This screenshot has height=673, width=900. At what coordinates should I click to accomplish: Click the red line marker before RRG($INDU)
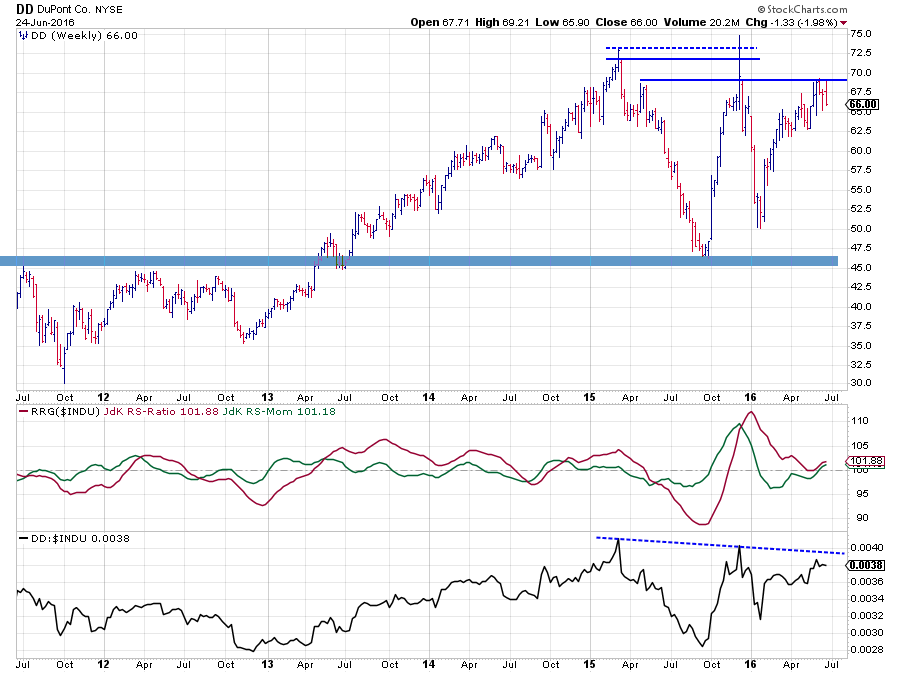tap(24, 411)
